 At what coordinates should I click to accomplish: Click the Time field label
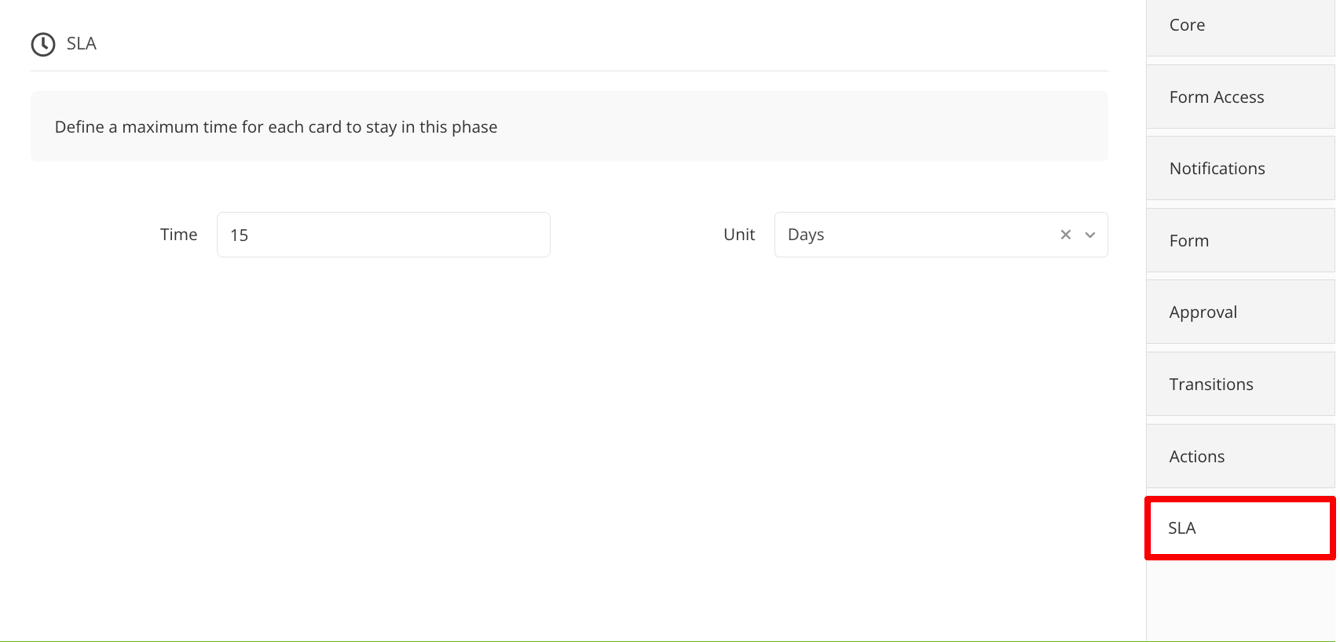[x=178, y=235]
